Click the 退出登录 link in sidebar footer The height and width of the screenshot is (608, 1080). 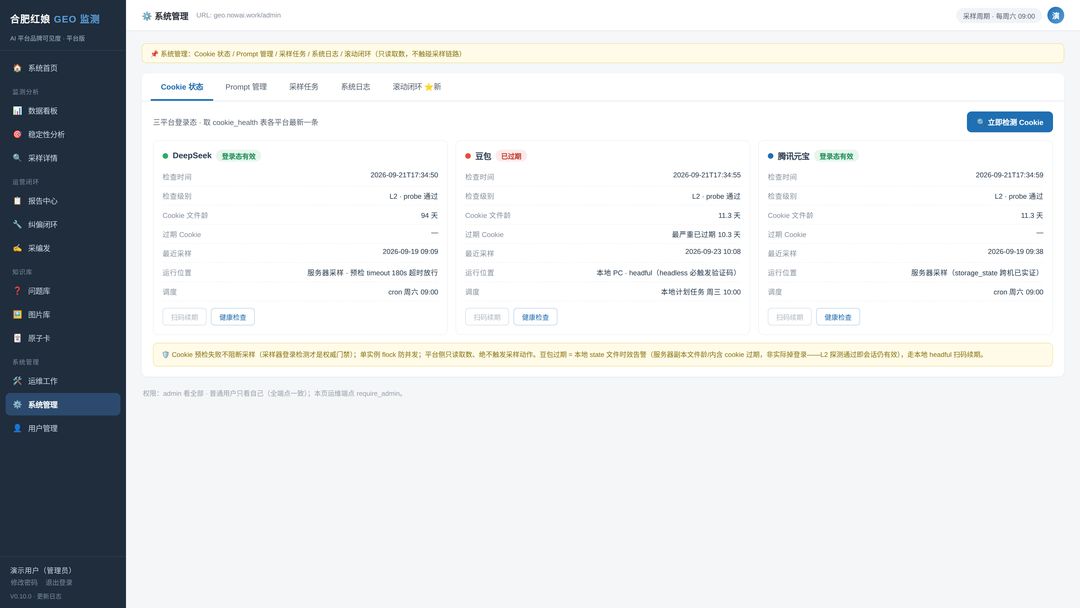coord(59,583)
